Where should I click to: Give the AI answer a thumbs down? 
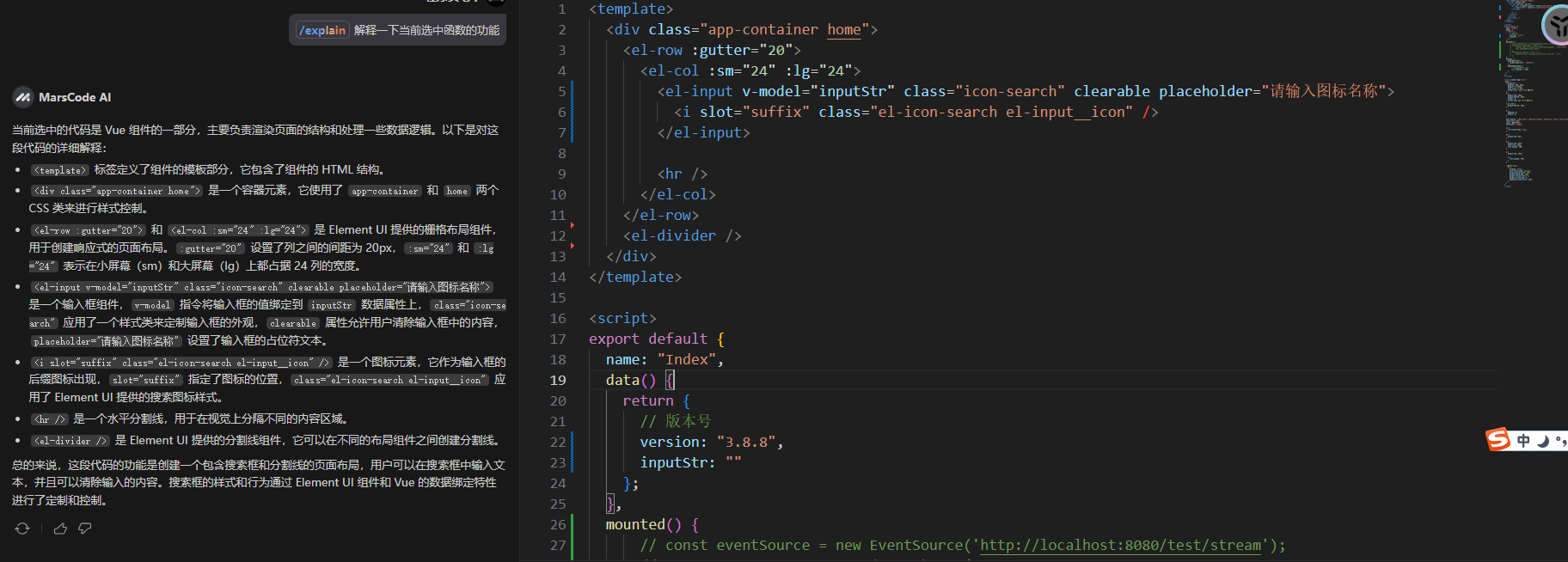(84, 528)
